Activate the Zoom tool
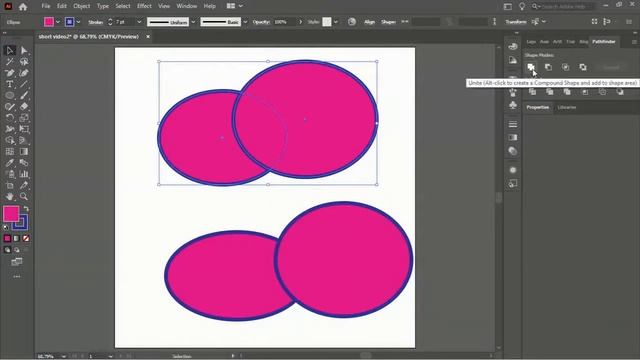Image resolution: width=640 pixels, height=360 pixels. point(24,197)
